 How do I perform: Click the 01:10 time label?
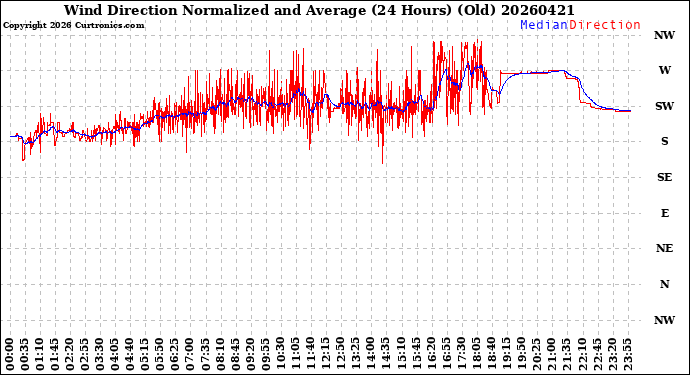coord(40,354)
